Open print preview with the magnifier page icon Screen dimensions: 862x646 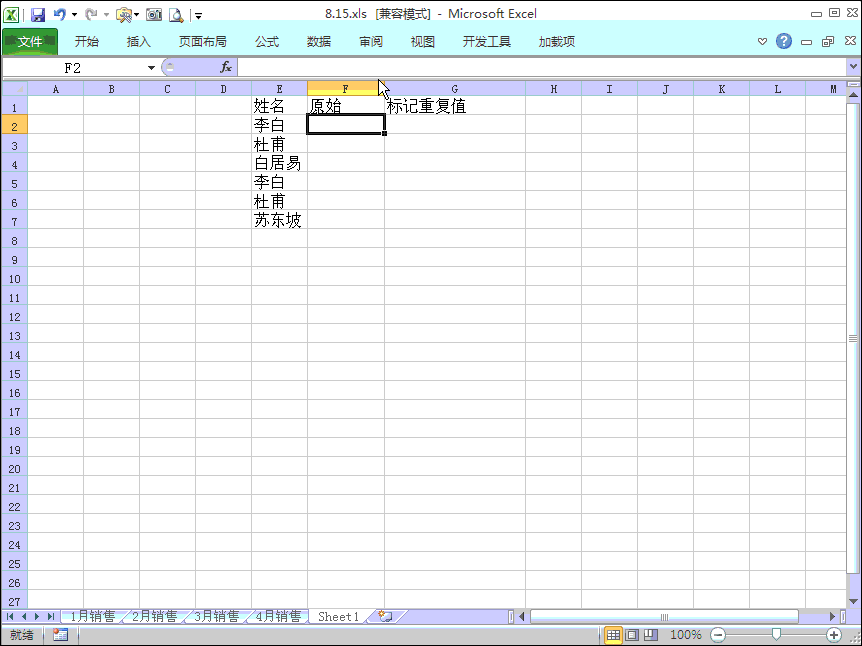(x=176, y=15)
